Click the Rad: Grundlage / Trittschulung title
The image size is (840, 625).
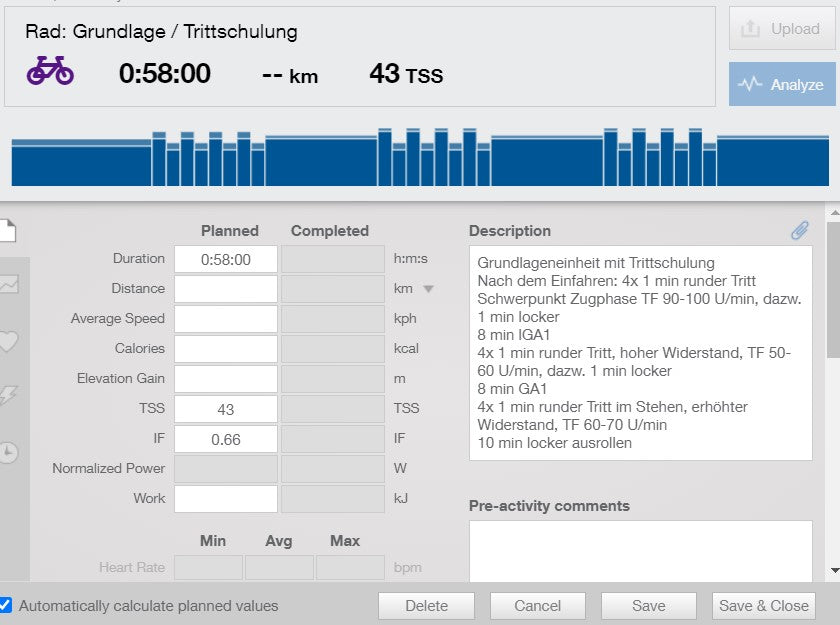tap(160, 31)
